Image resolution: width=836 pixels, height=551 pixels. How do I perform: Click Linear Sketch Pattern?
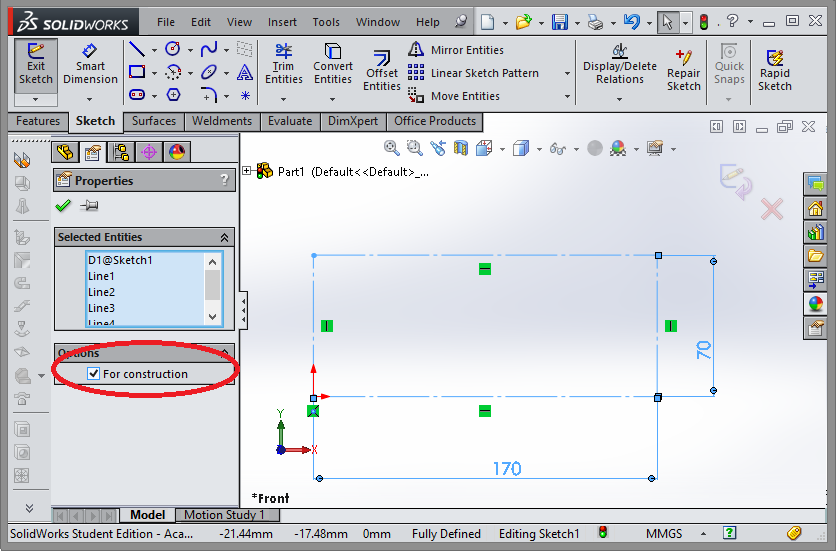tap(473, 73)
